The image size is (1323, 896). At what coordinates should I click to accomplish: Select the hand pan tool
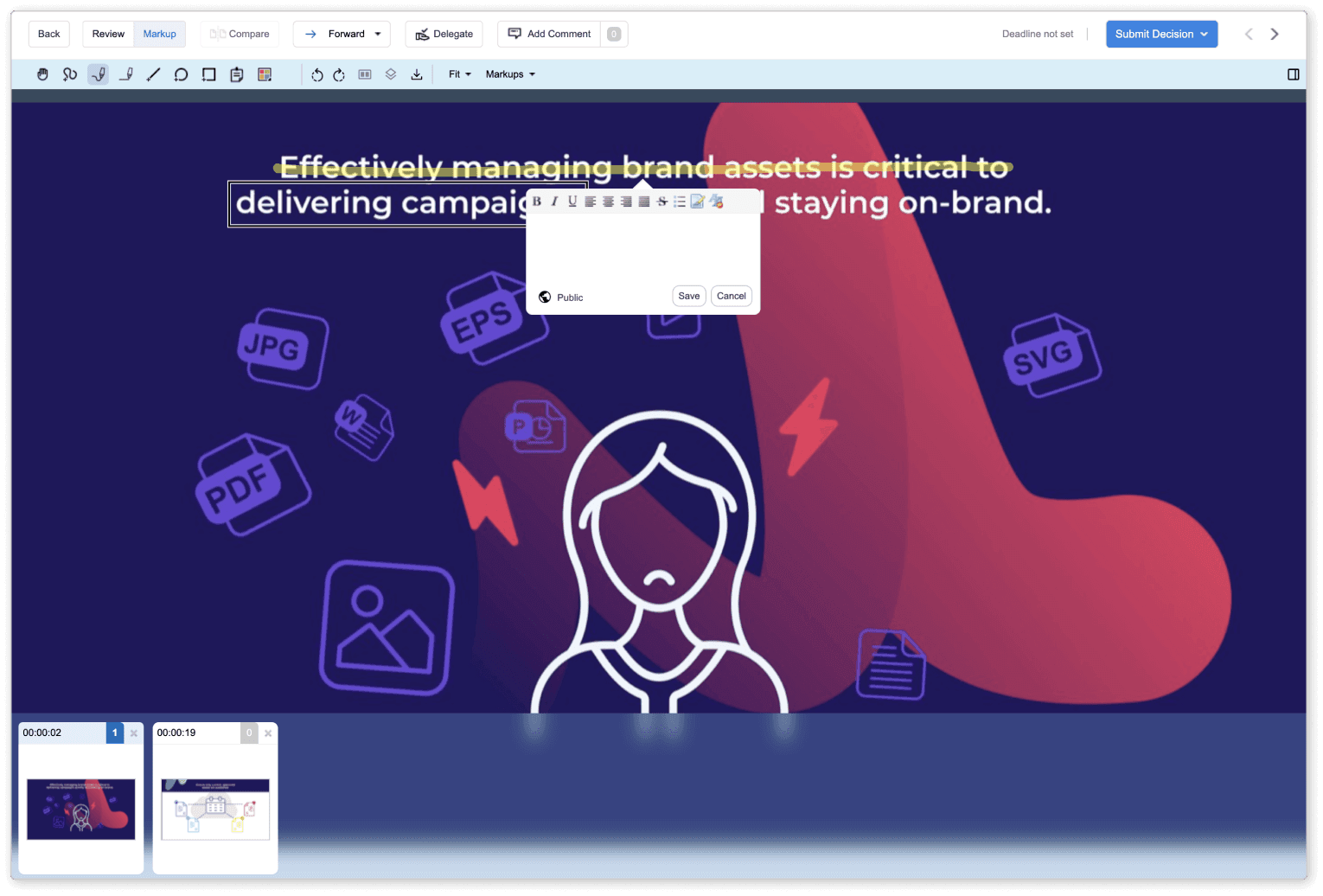click(x=42, y=74)
